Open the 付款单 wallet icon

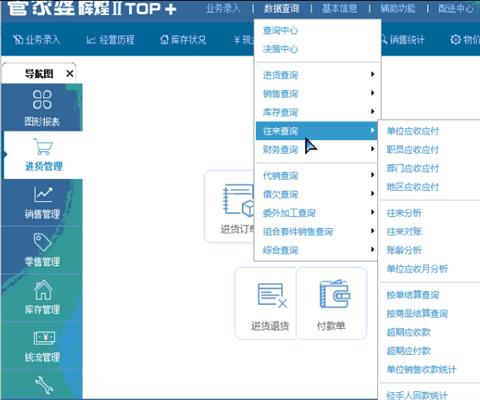(x=334, y=294)
